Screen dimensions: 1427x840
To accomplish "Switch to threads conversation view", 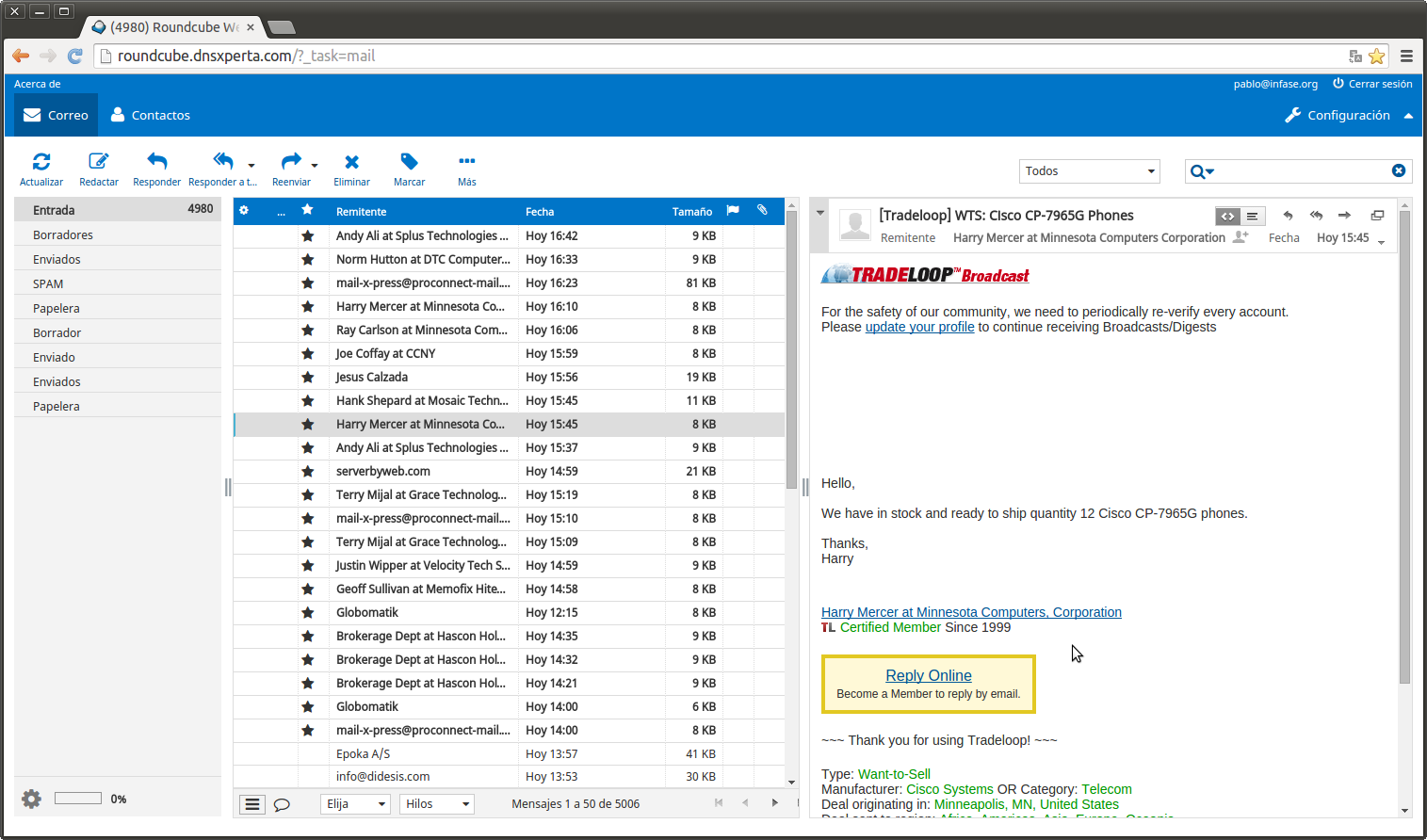I will click(x=282, y=804).
